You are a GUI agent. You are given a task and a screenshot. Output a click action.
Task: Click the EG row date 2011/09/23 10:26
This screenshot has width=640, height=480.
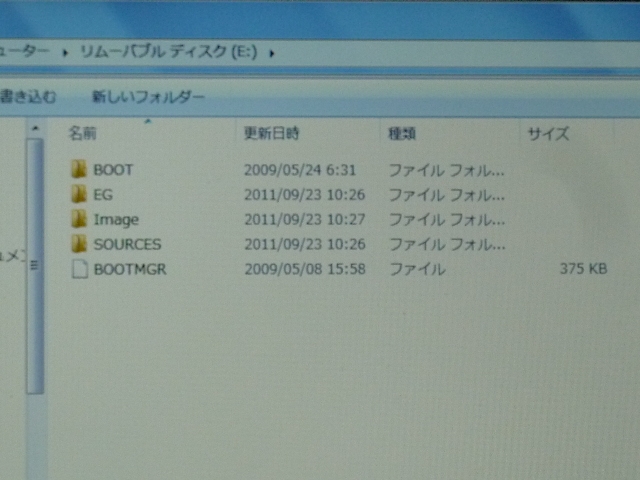pyautogui.click(x=304, y=195)
